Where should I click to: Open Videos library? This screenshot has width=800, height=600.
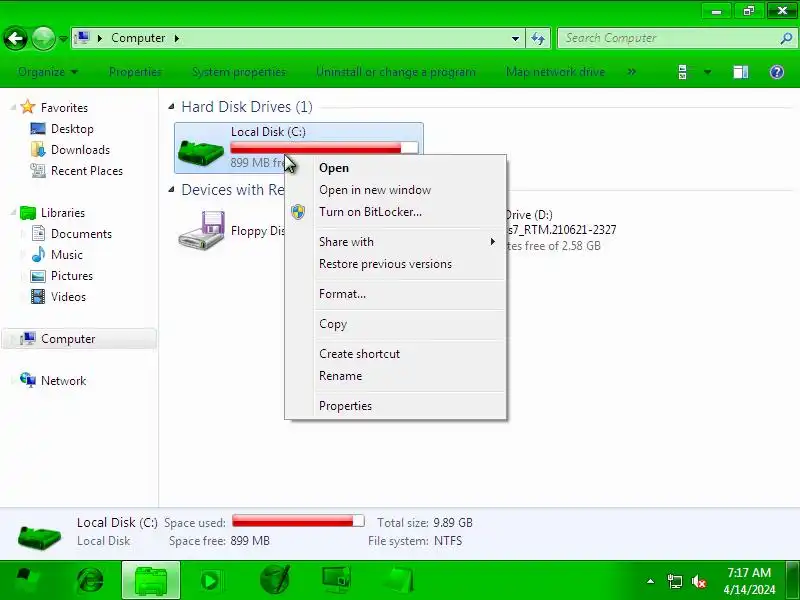tap(68, 296)
